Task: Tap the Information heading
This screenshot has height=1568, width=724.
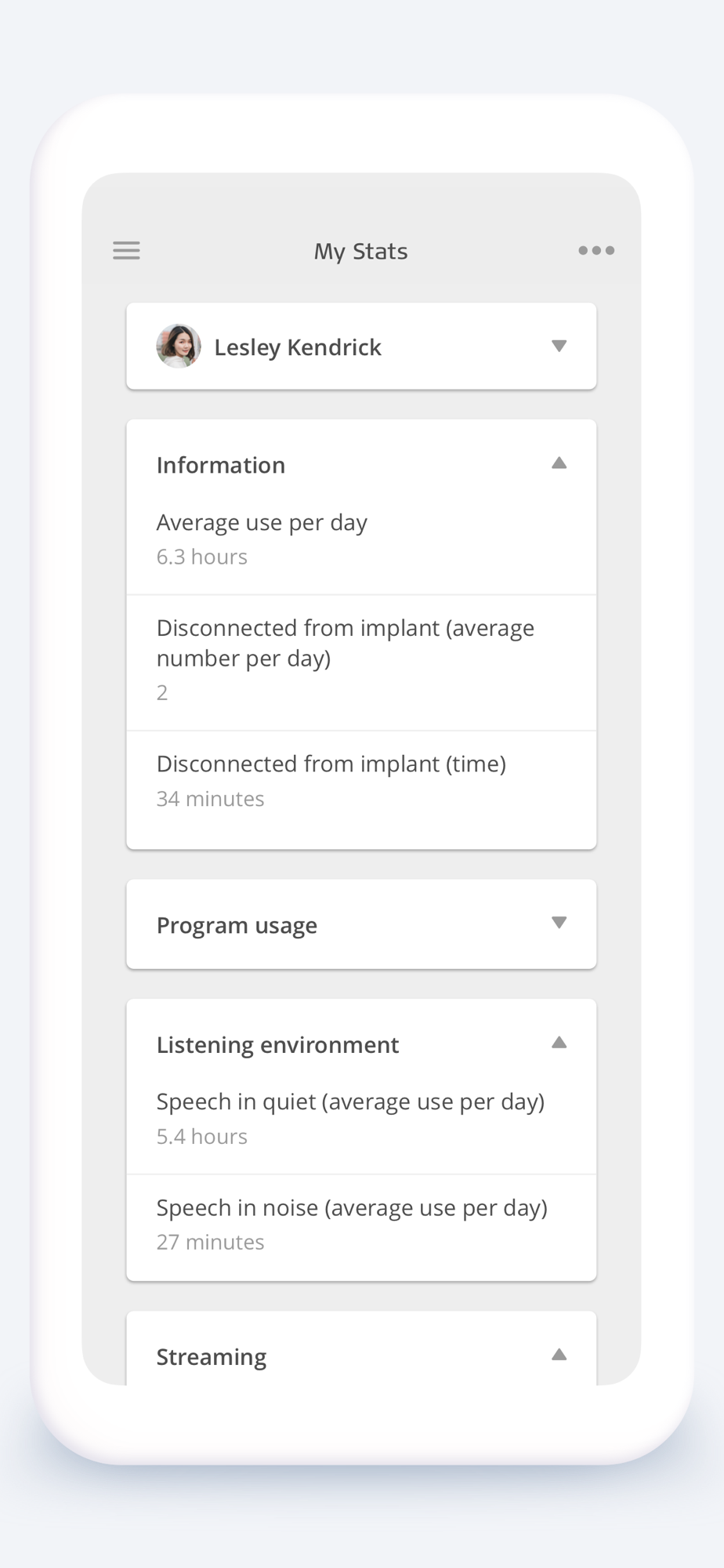Action: 221,465
